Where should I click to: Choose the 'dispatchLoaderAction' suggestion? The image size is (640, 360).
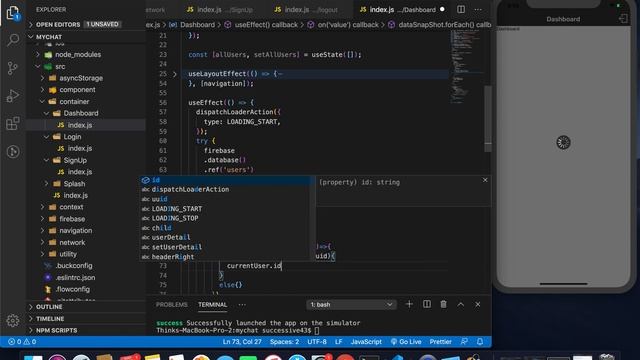(x=226, y=189)
